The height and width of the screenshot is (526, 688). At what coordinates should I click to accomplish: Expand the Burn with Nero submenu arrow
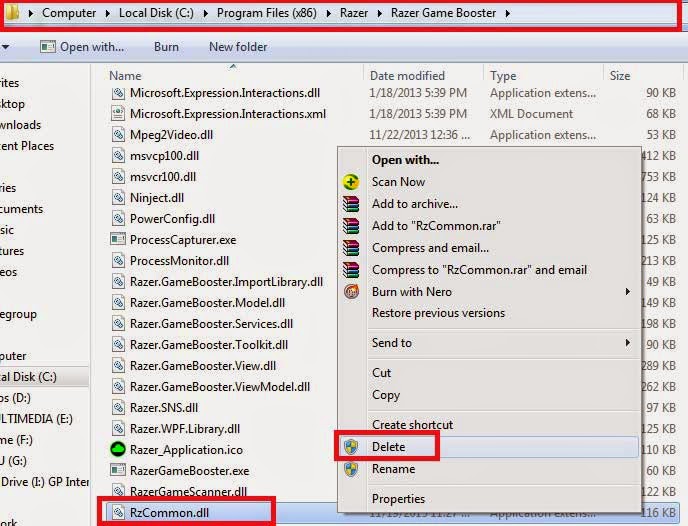[628, 292]
